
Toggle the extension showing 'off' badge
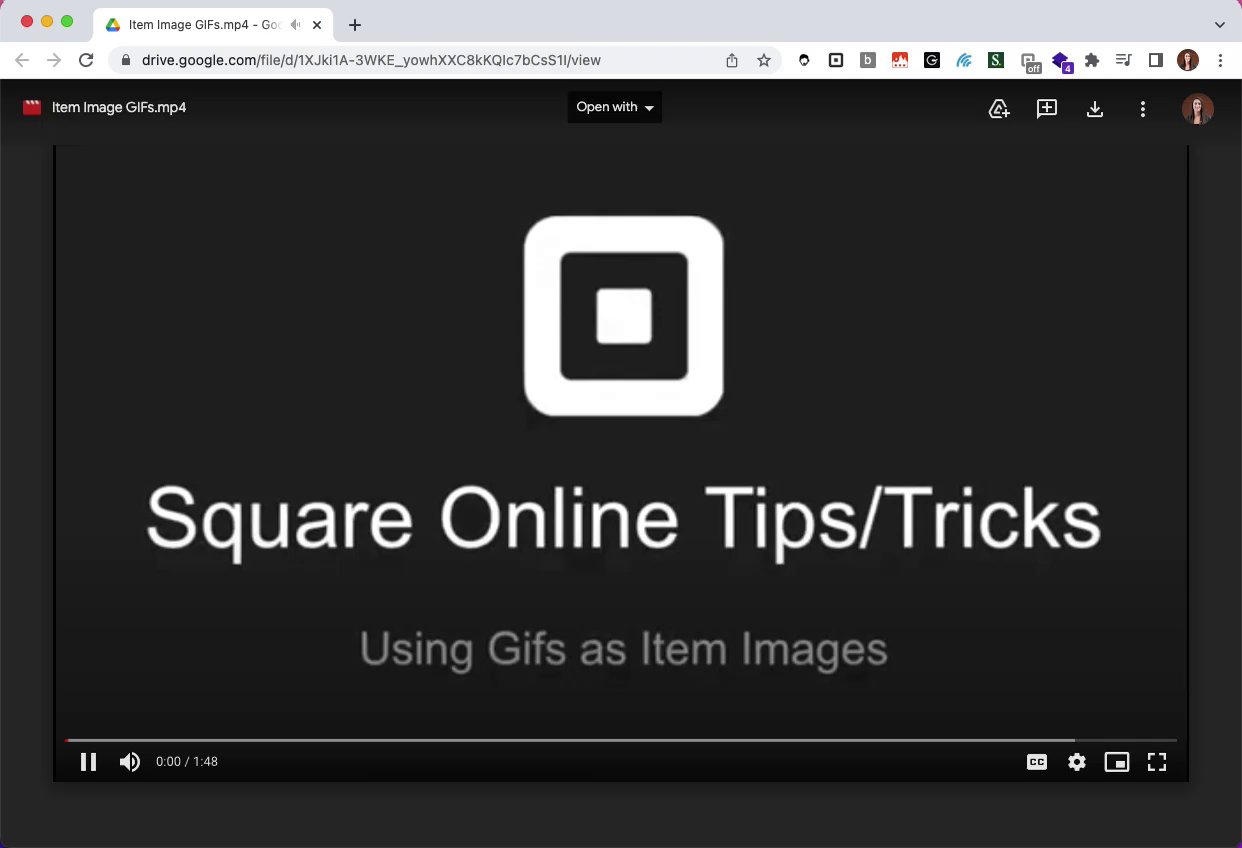[1030, 62]
